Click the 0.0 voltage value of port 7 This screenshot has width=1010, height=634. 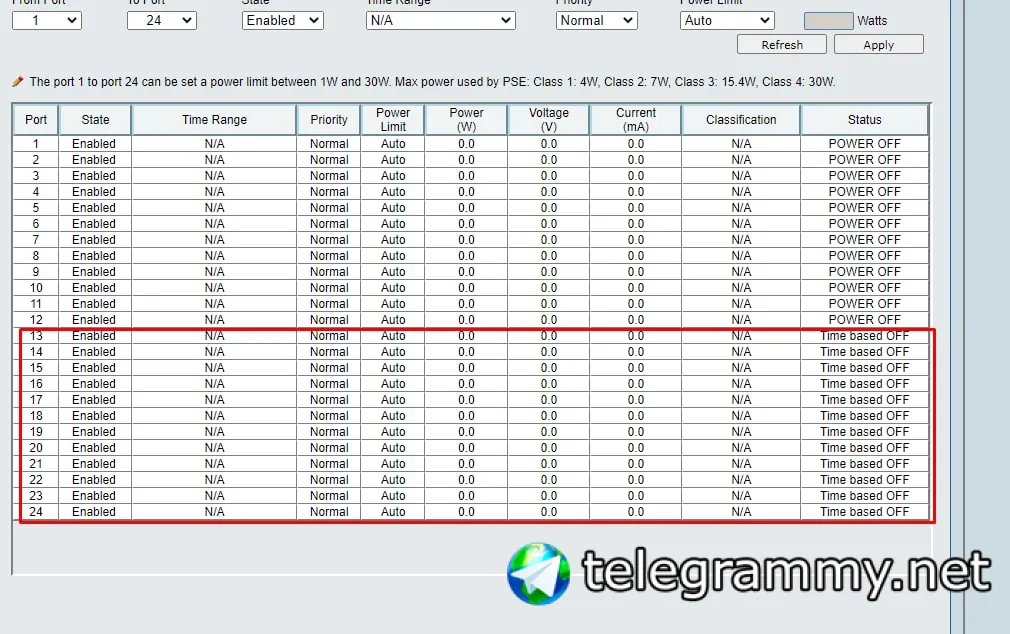(x=549, y=240)
